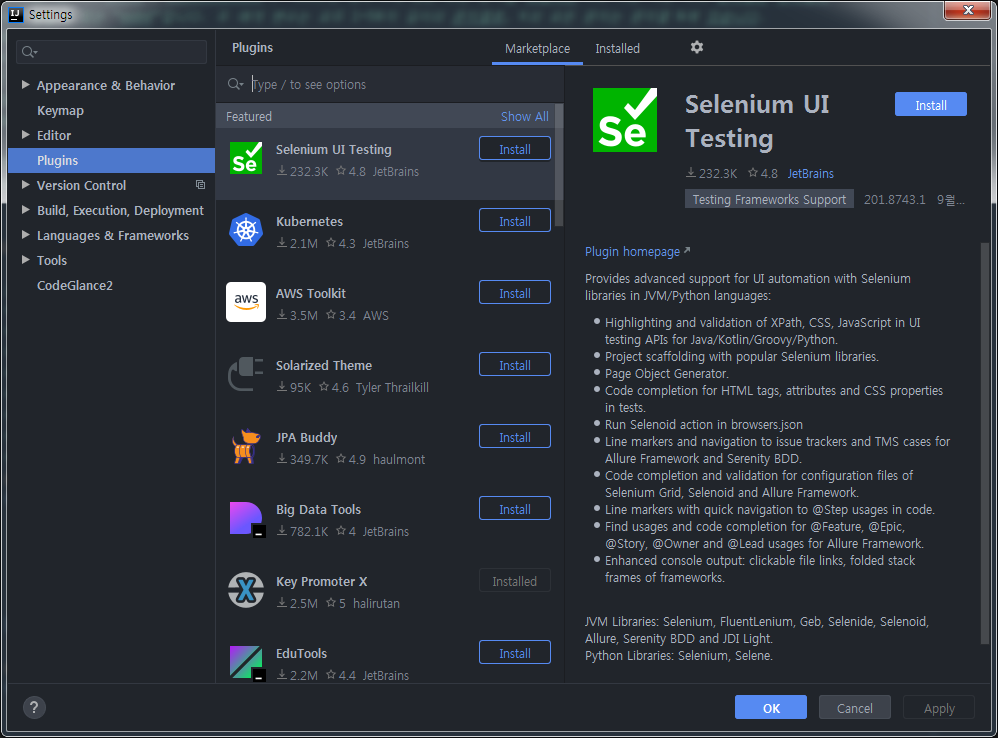This screenshot has height=738, width=998.
Task: Click Installed button for Key Promoter X
Action: coord(514,581)
